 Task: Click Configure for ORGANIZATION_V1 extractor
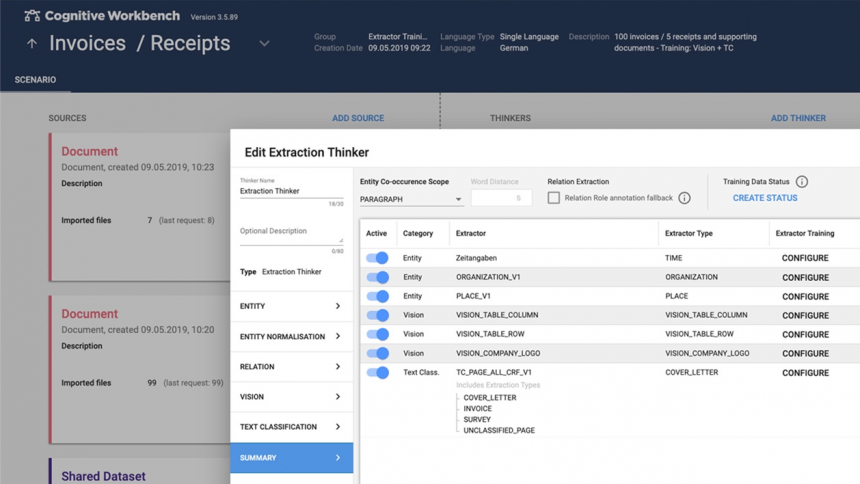click(x=805, y=277)
